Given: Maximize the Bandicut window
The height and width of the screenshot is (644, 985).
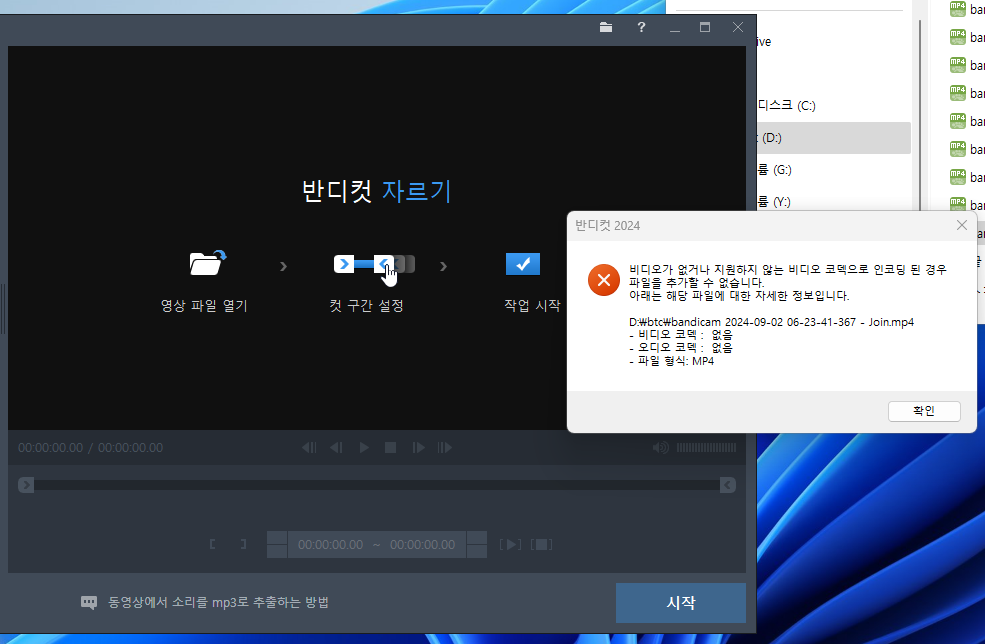Looking at the screenshot, I should coord(705,27).
